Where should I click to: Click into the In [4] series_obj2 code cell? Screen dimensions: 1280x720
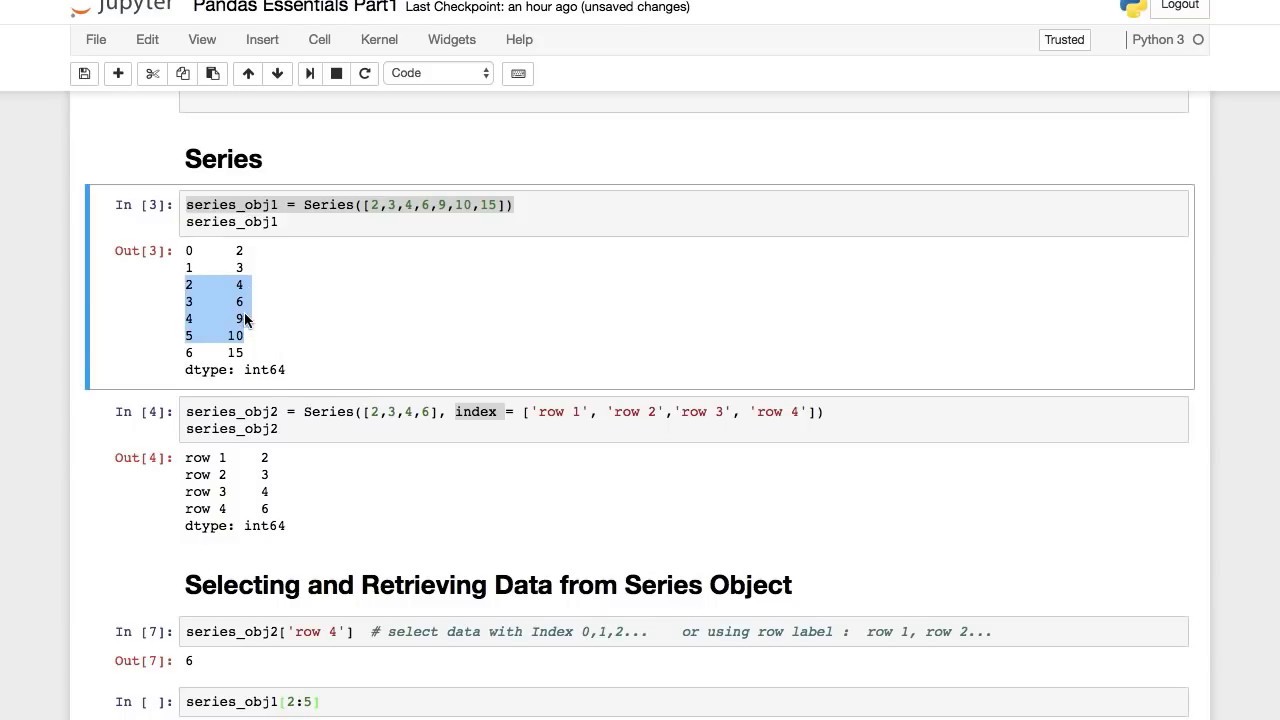pyautogui.click(x=684, y=420)
